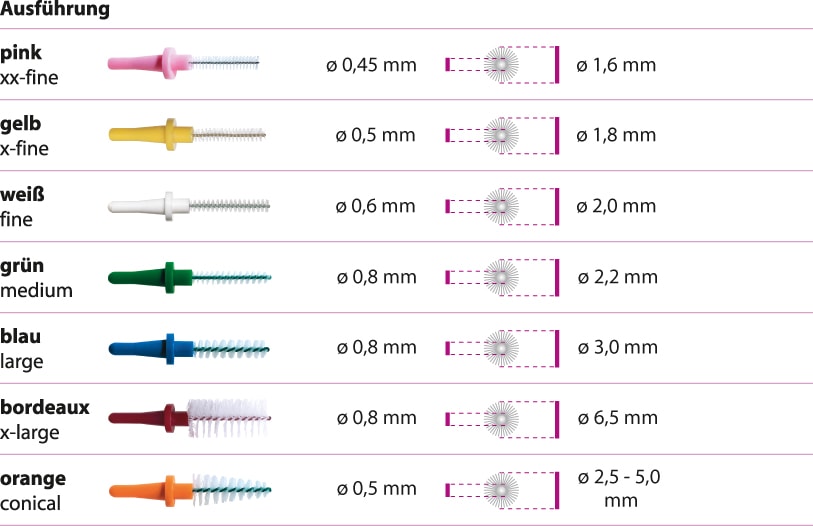Click the pink xx-fine brush image
This screenshot has height=526, width=813.
pyautogui.click(x=184, y=63)
